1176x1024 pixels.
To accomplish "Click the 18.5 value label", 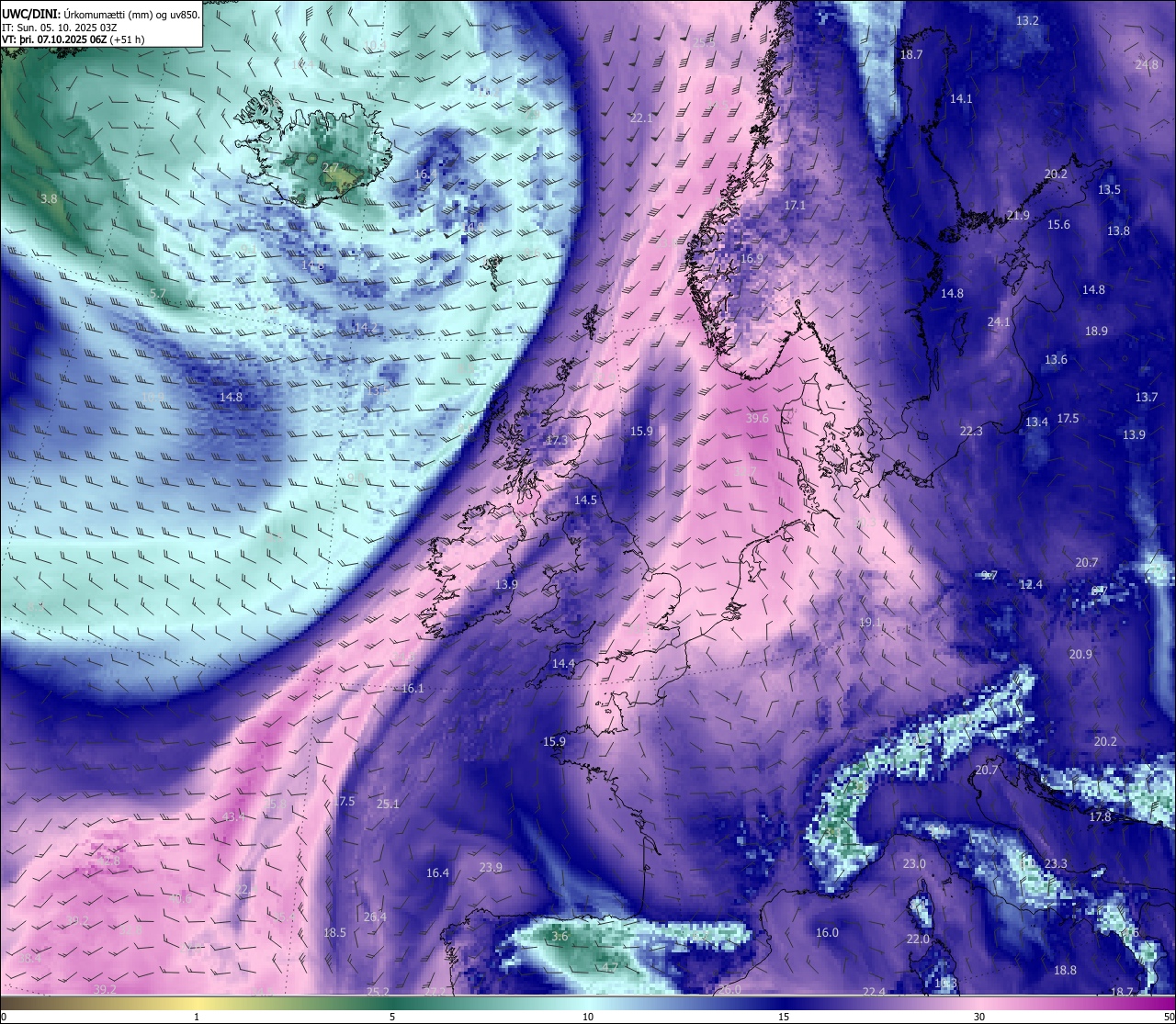I will 334,932.
